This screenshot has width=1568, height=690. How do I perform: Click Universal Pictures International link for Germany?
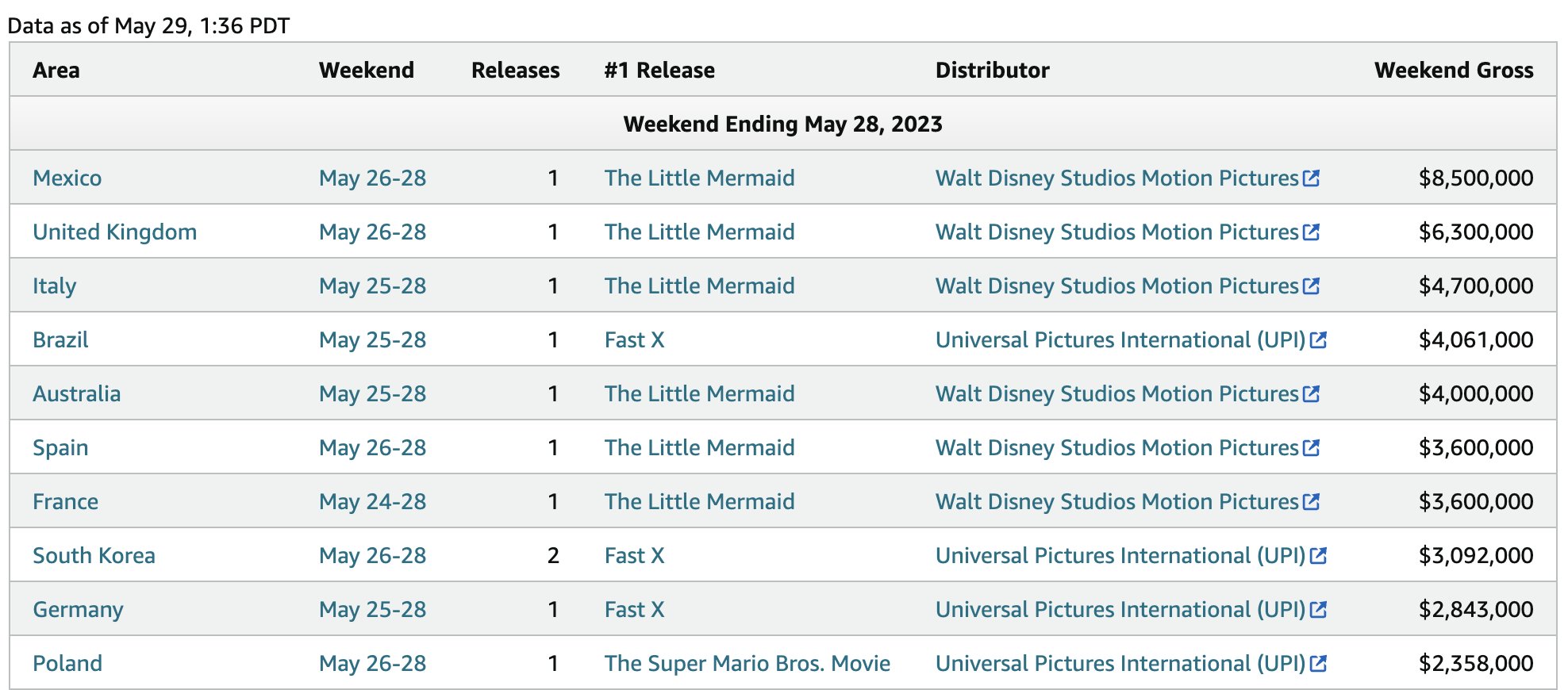coord(1120,610)
